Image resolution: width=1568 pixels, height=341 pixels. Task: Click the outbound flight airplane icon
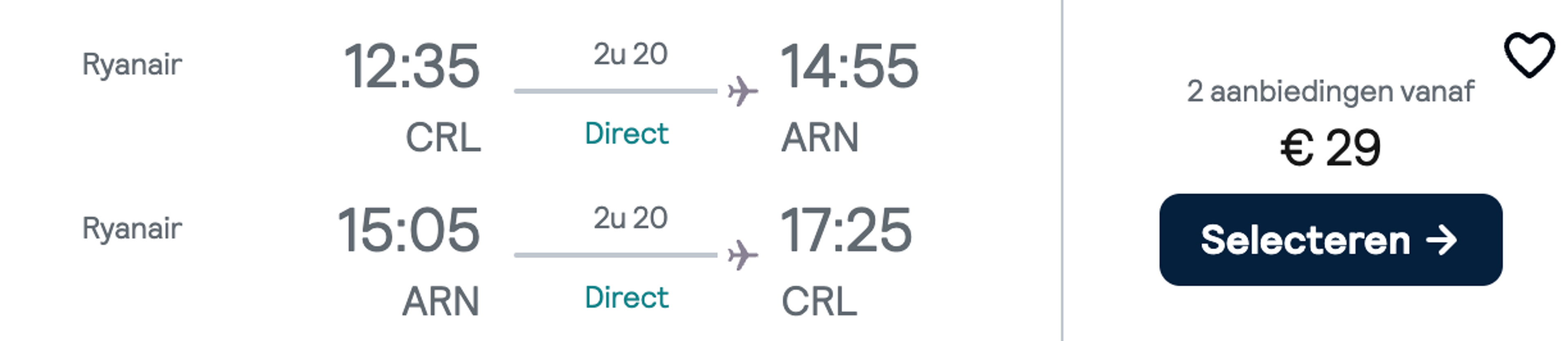(x=743, y=91)
